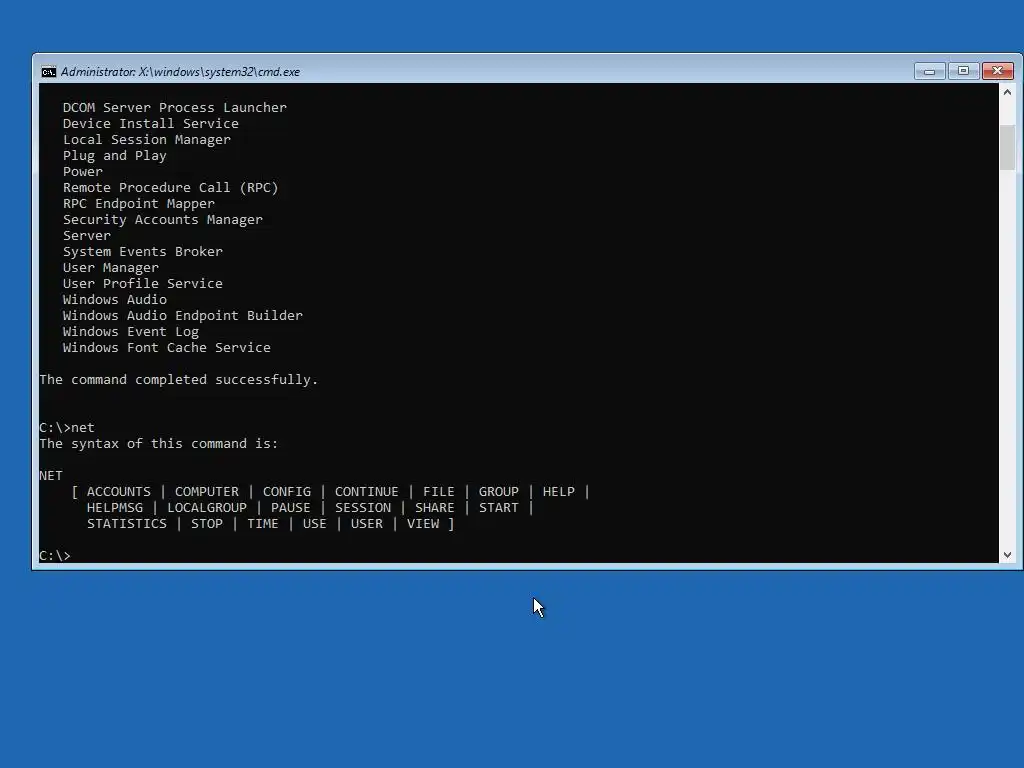This screenshot has width=1024, height=768.
Task: Minimize the command prompt window
Action: tap(929, 71)
